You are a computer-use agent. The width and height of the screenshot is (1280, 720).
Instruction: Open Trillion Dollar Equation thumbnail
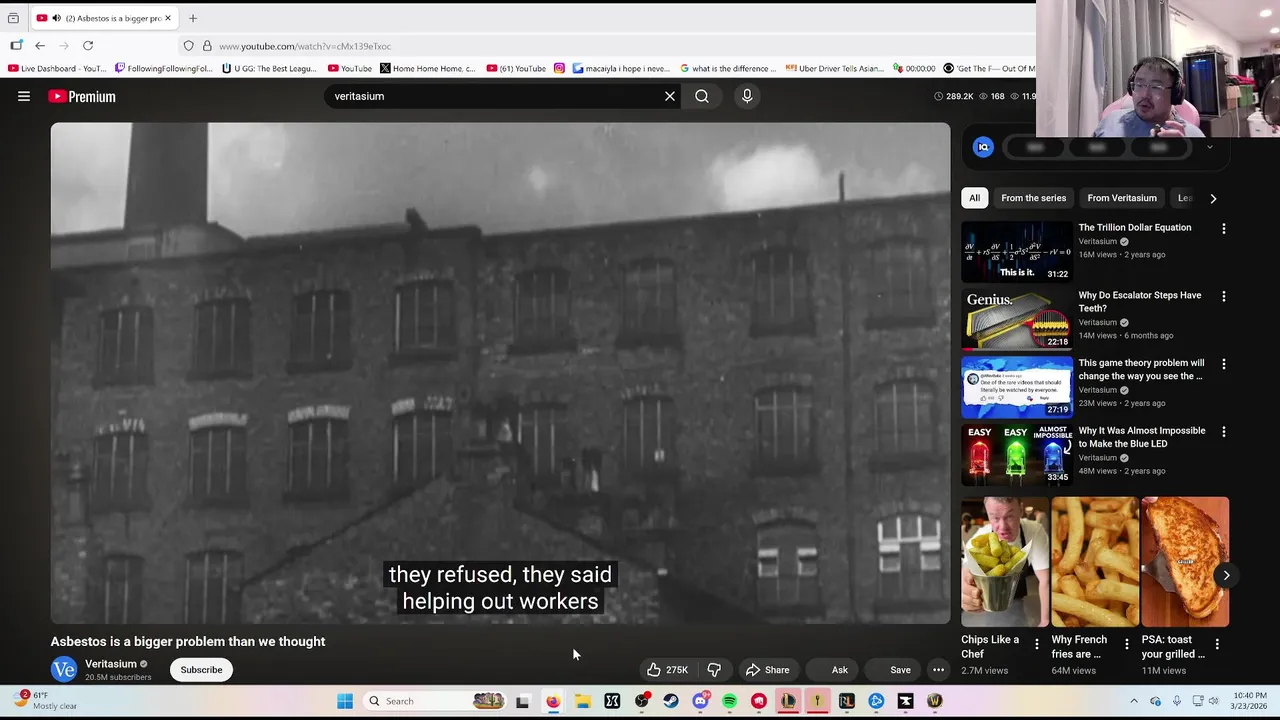pyautogui.click(x=1017, y=251)
